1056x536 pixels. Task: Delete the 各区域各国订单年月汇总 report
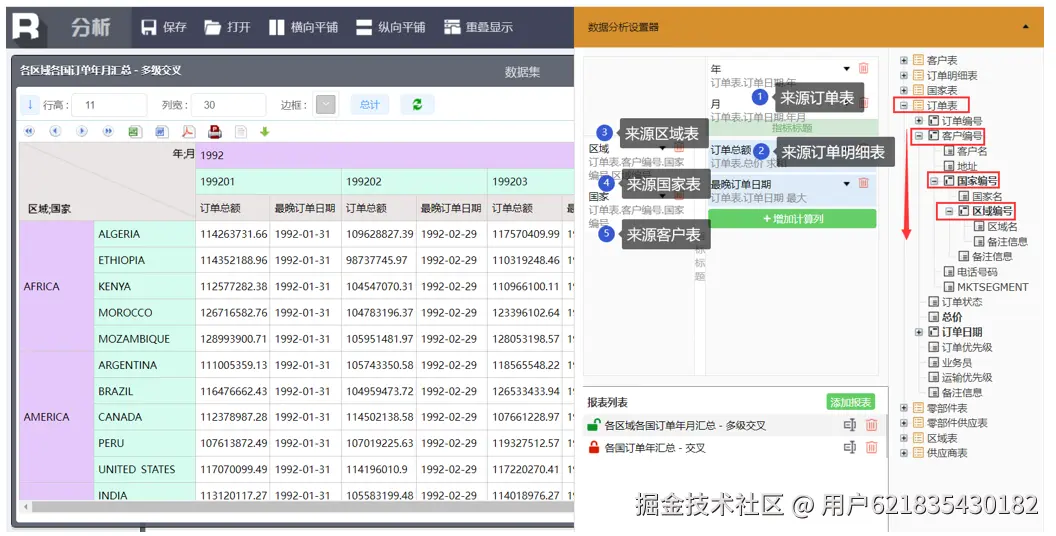coord(871,425)
